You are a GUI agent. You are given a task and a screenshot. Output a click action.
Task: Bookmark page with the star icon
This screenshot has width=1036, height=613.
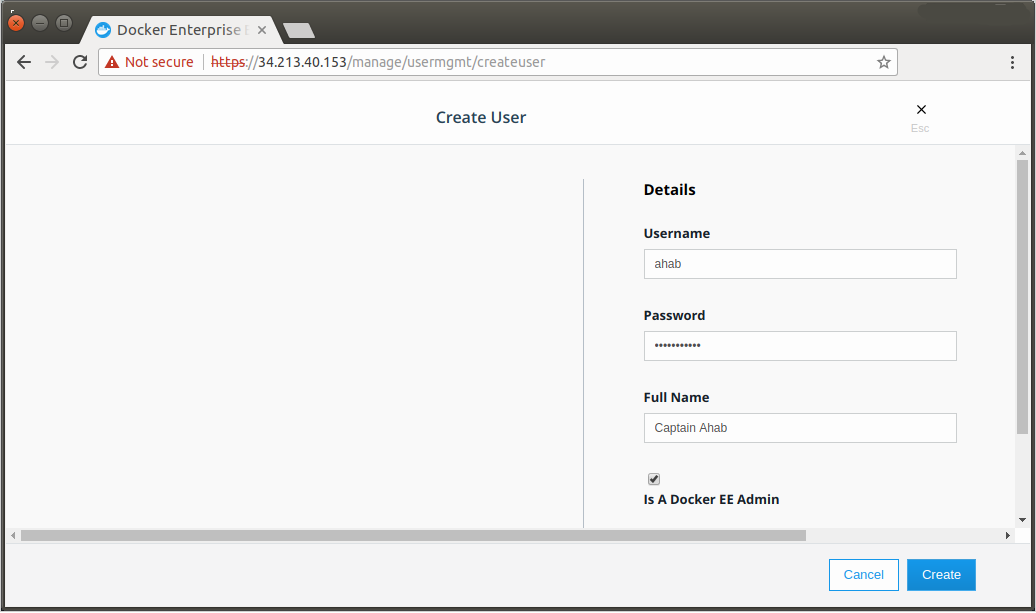883,62
